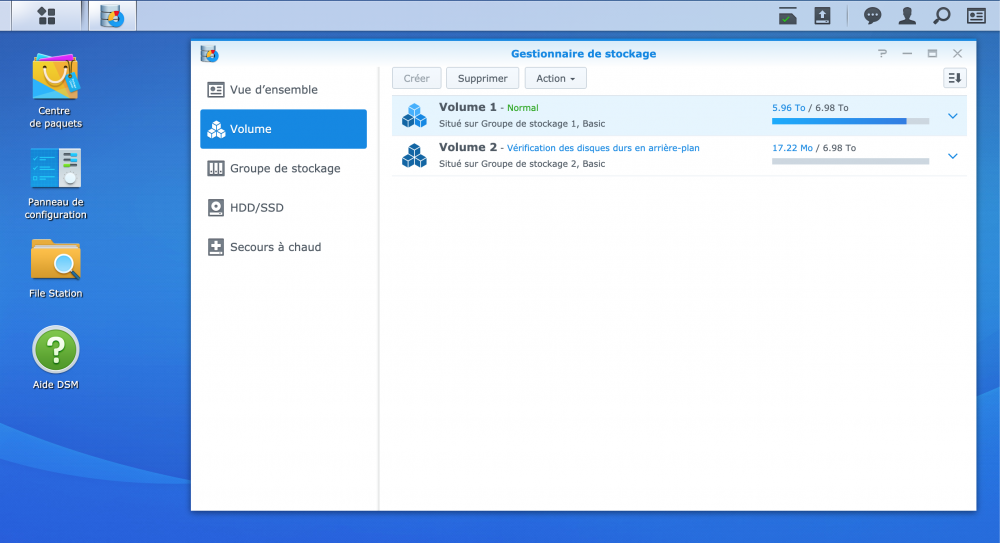Image resolution: width=1000 pixels, height=543 pixels.
Task: Open the help question mark in window title
Action: tap(882, 54)
